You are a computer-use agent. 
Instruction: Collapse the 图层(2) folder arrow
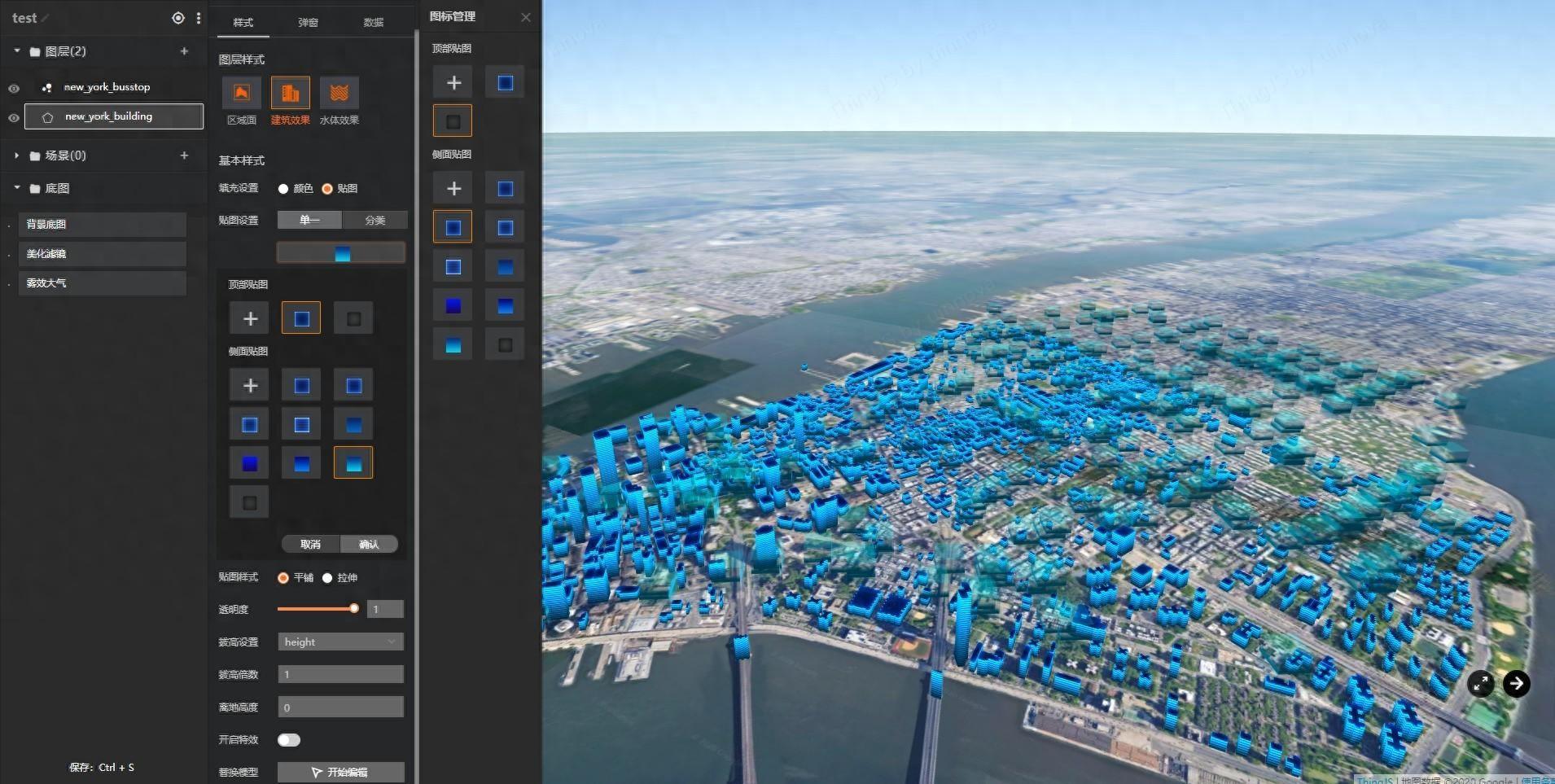click(x=17, y=50)
